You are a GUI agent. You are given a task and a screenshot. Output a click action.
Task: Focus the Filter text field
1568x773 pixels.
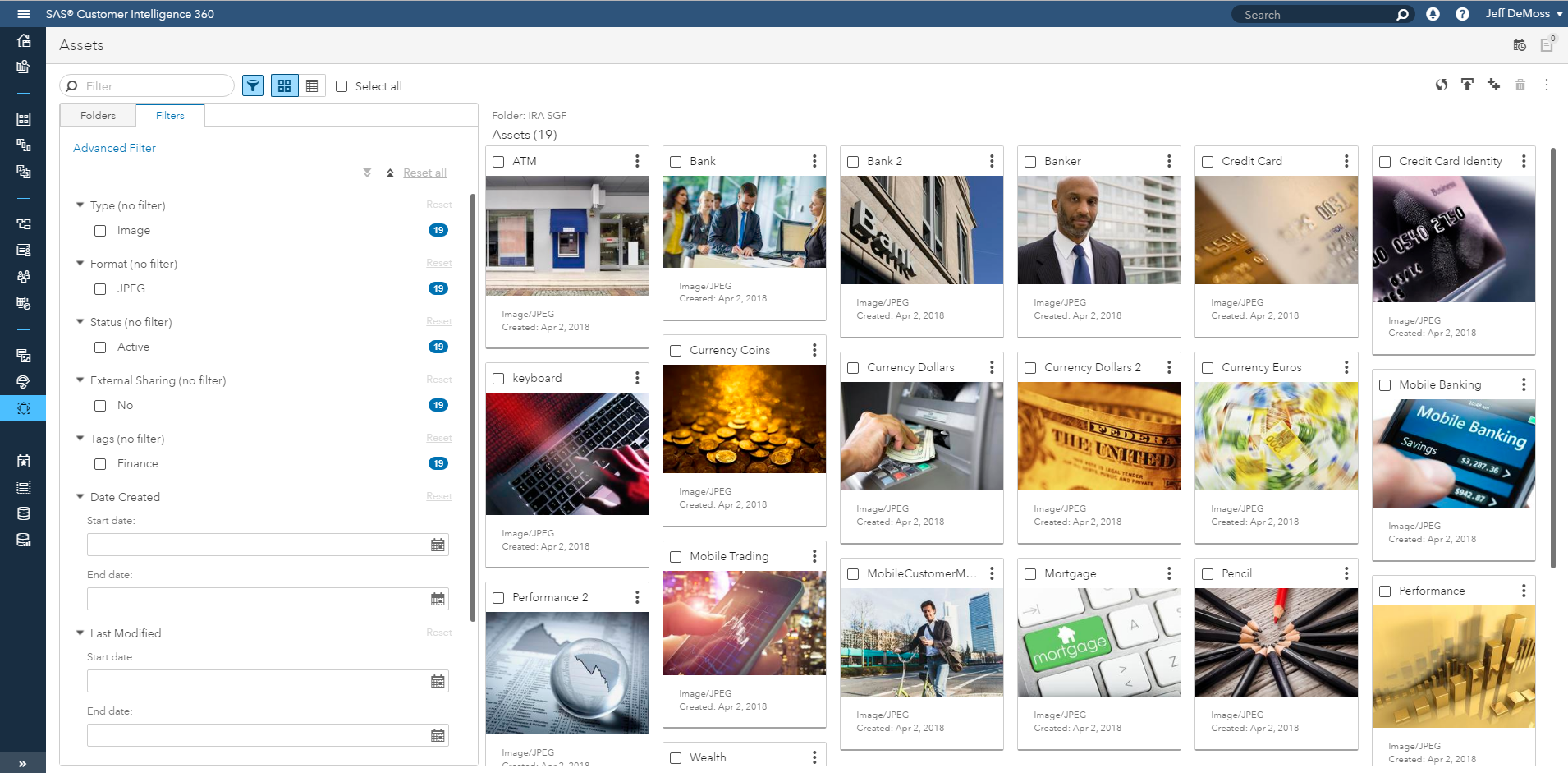[x=147, y=85]
